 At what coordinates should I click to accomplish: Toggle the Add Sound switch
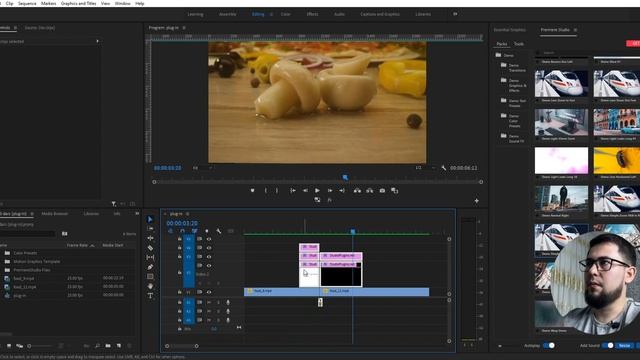[x=608, y=345]
